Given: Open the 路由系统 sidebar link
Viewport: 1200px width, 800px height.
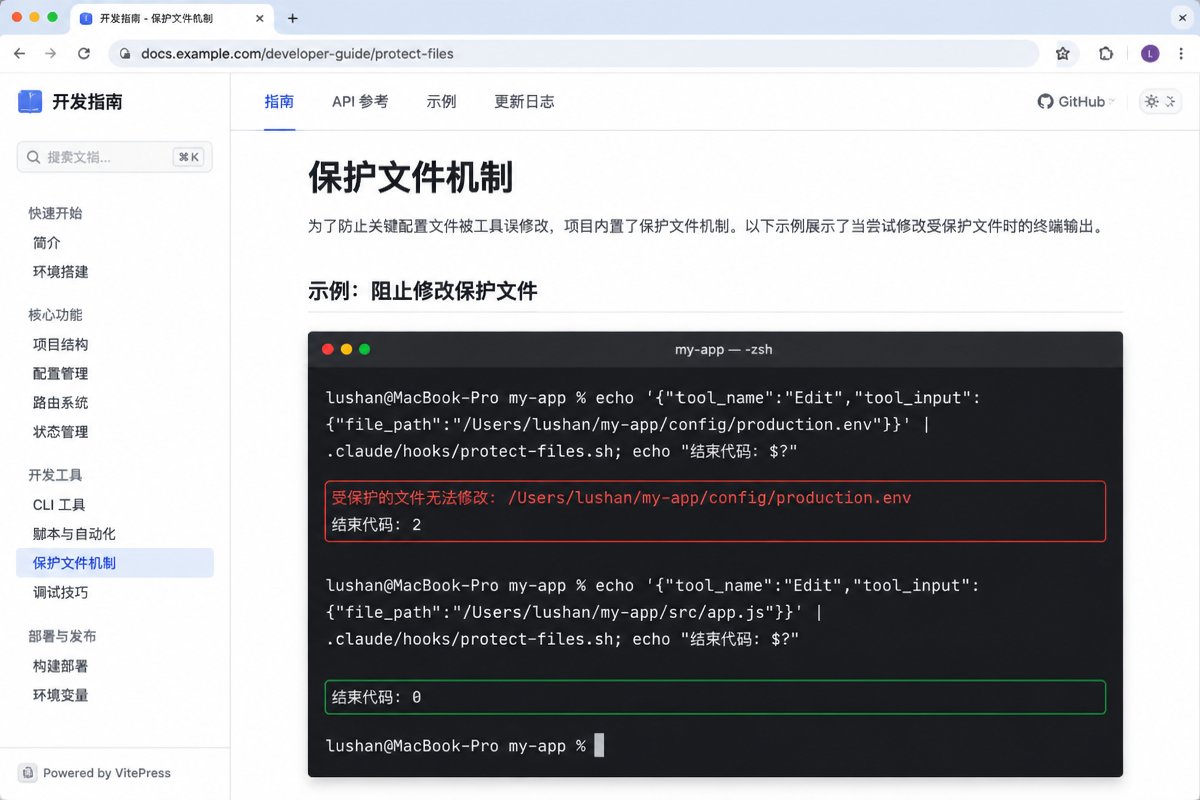Looking at the screenshot, I should [60, 402].
